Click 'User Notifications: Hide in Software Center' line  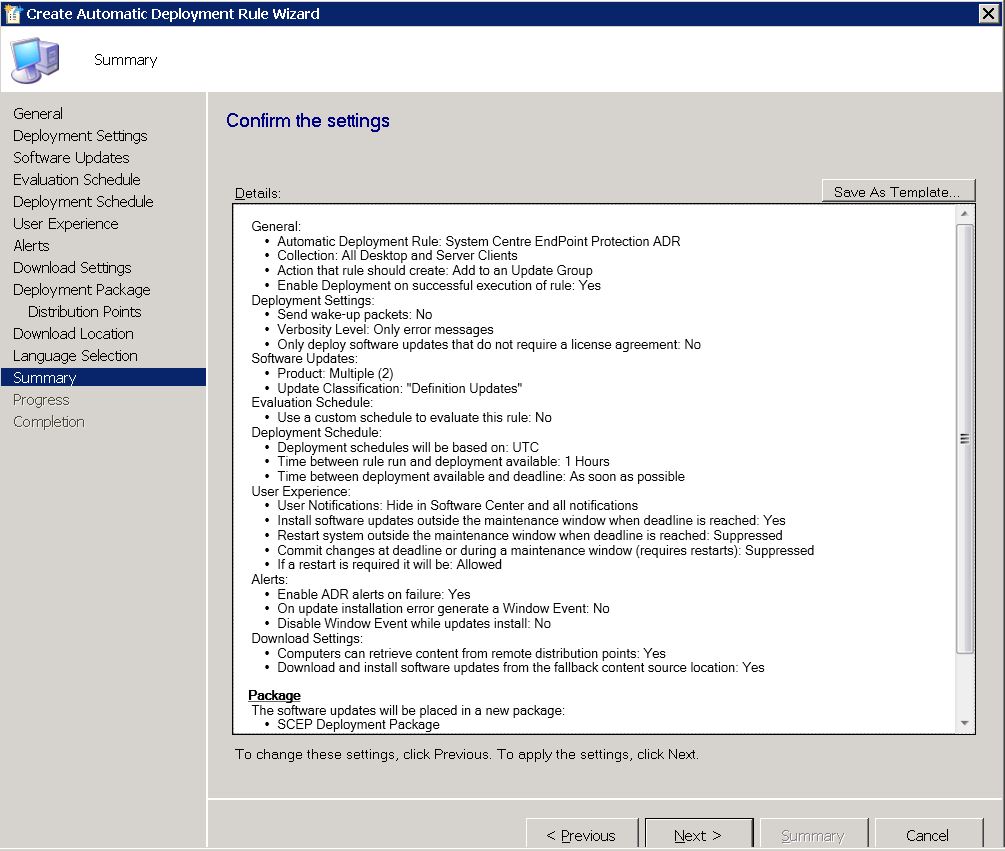coord(458,506)
